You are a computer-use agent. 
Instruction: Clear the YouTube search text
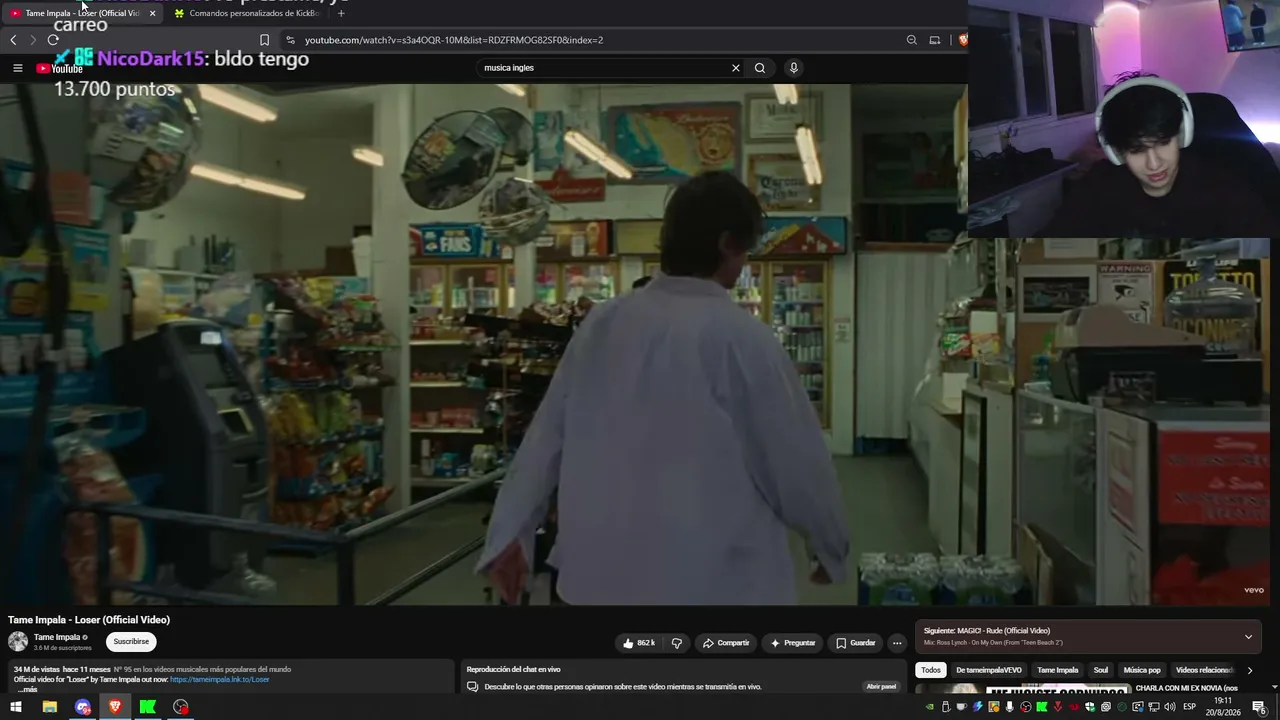coord(736,68)
